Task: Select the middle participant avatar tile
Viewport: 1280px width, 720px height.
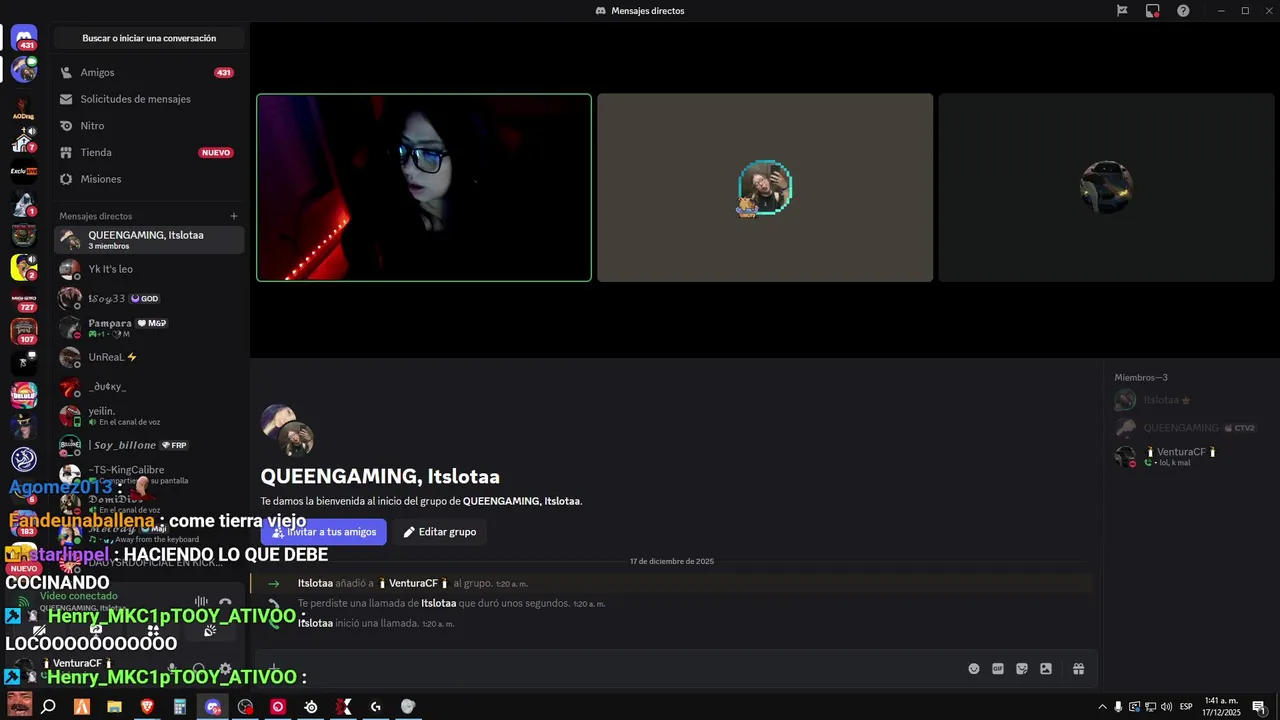Action: (x=765, y=188)
